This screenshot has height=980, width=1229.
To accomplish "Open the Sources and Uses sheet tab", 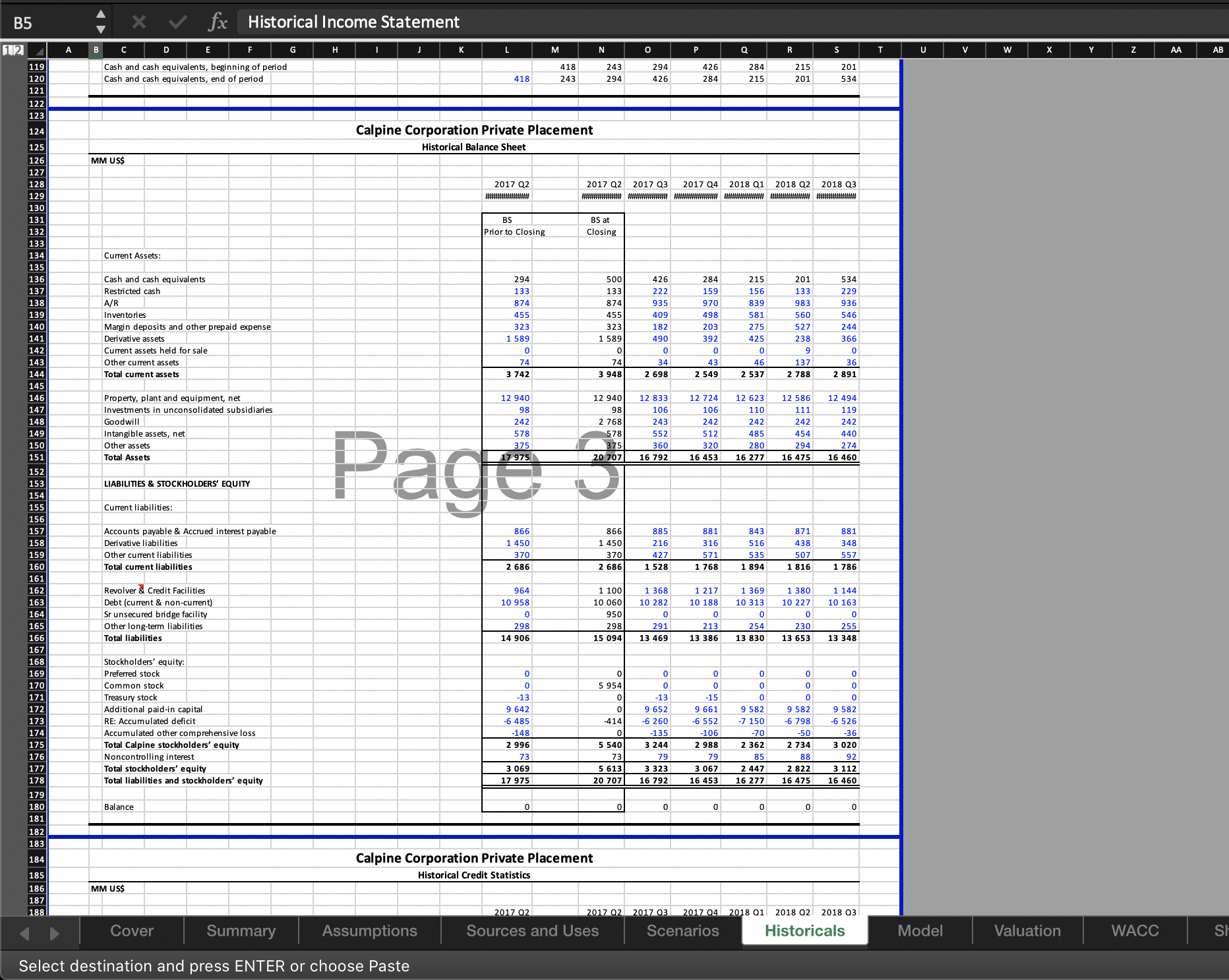I will (x=533, y=931).
